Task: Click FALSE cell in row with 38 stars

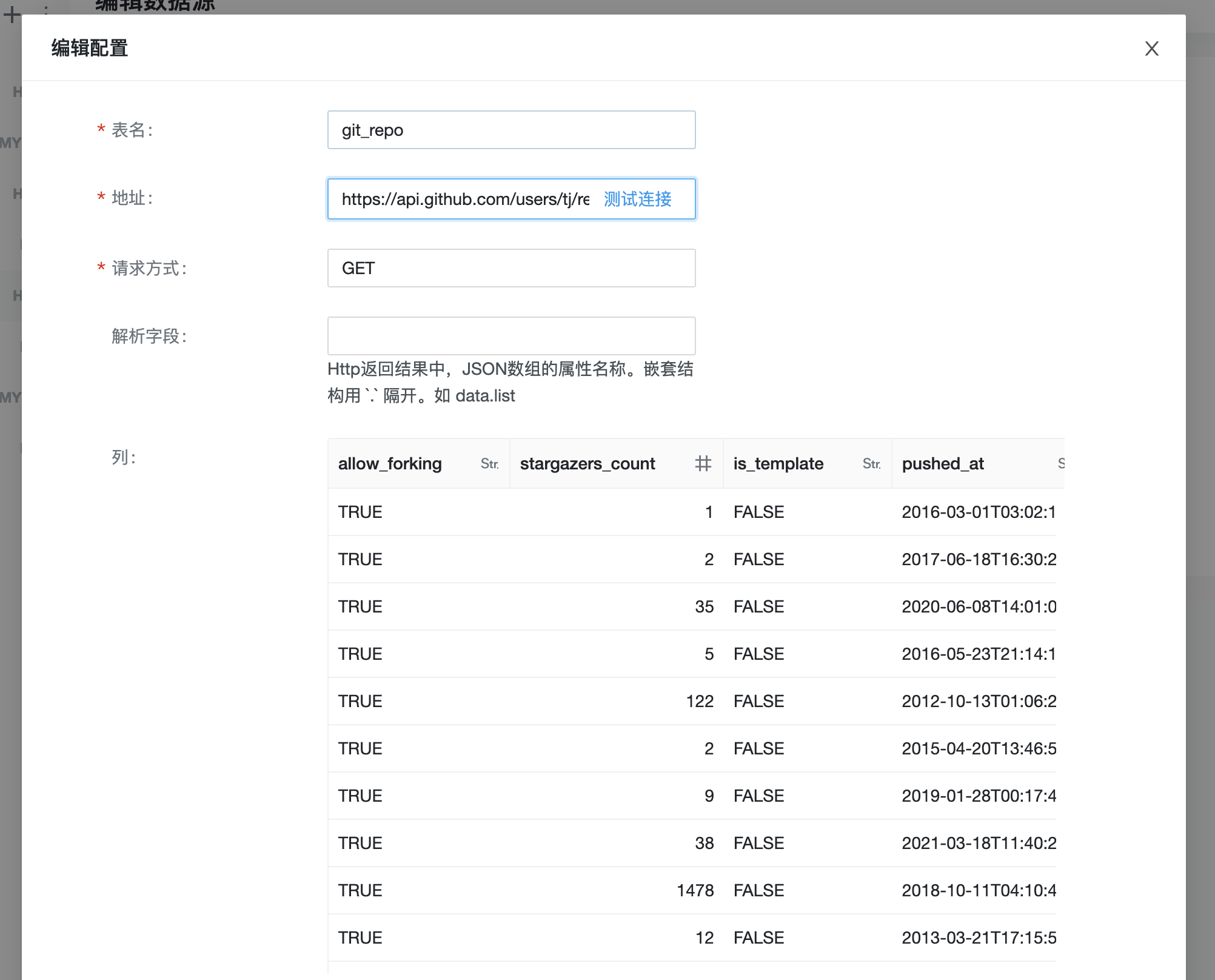Action: (x=758, y=843)
